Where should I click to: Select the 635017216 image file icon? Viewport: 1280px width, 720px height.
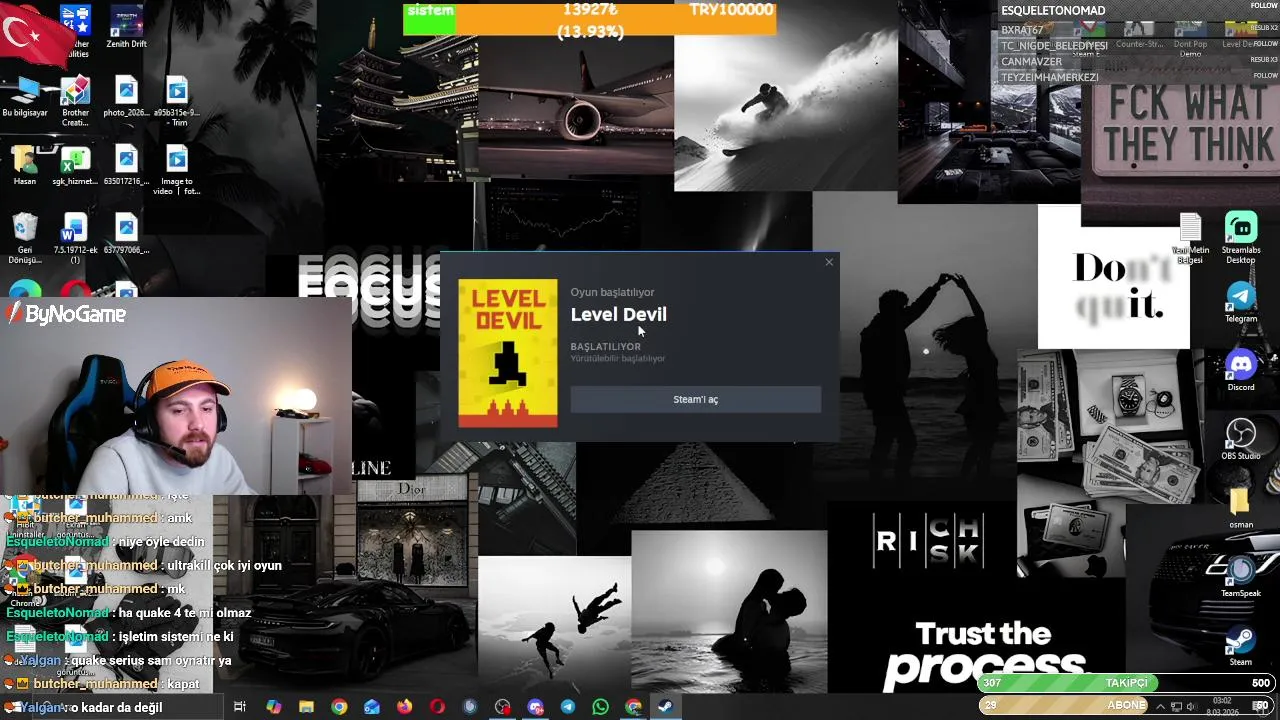tap(125, 166)
